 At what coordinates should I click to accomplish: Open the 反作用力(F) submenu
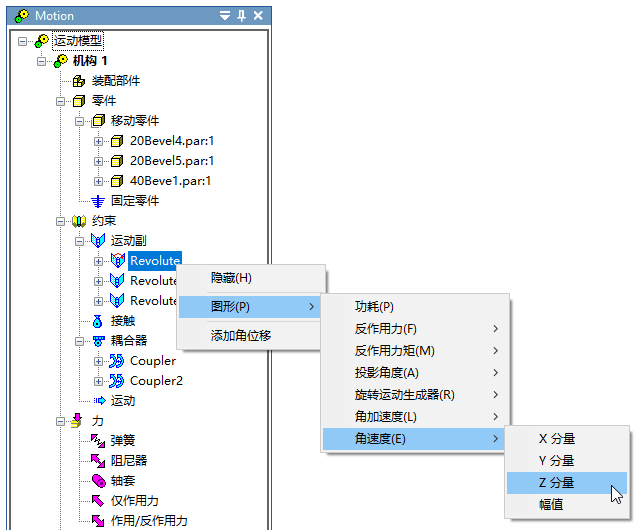tap(415, 329)
